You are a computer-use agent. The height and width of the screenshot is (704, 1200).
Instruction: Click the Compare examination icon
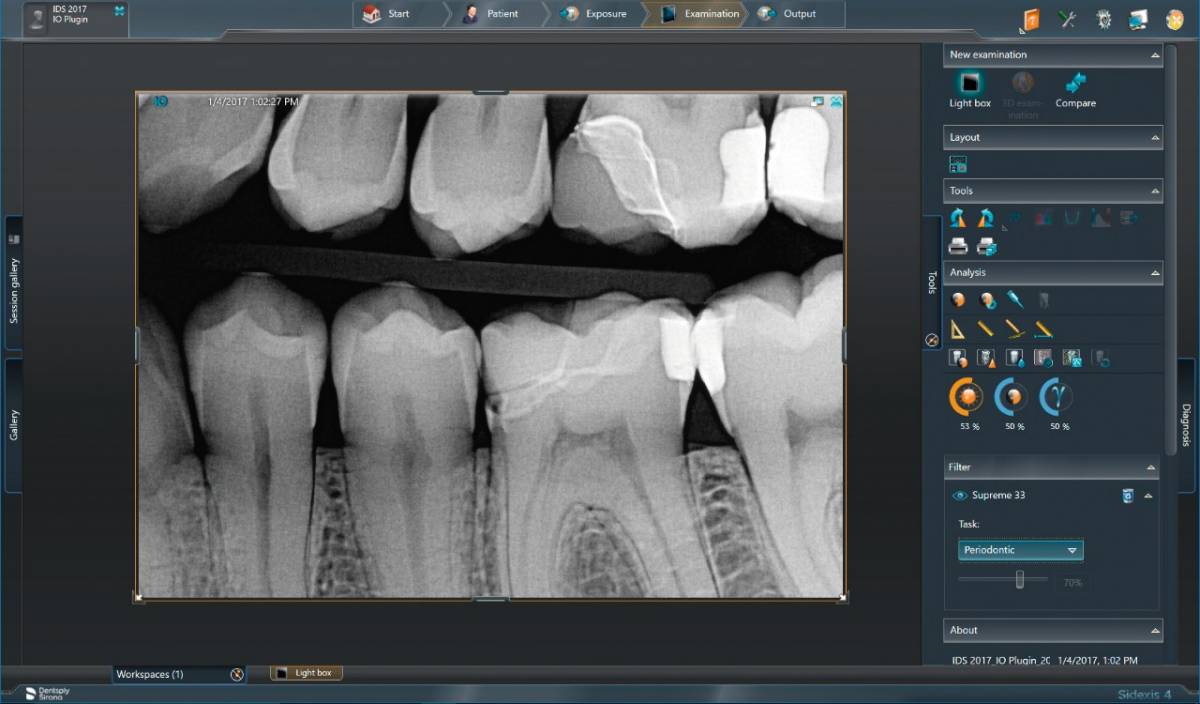pyautogui.click(x=1075, y=86)
